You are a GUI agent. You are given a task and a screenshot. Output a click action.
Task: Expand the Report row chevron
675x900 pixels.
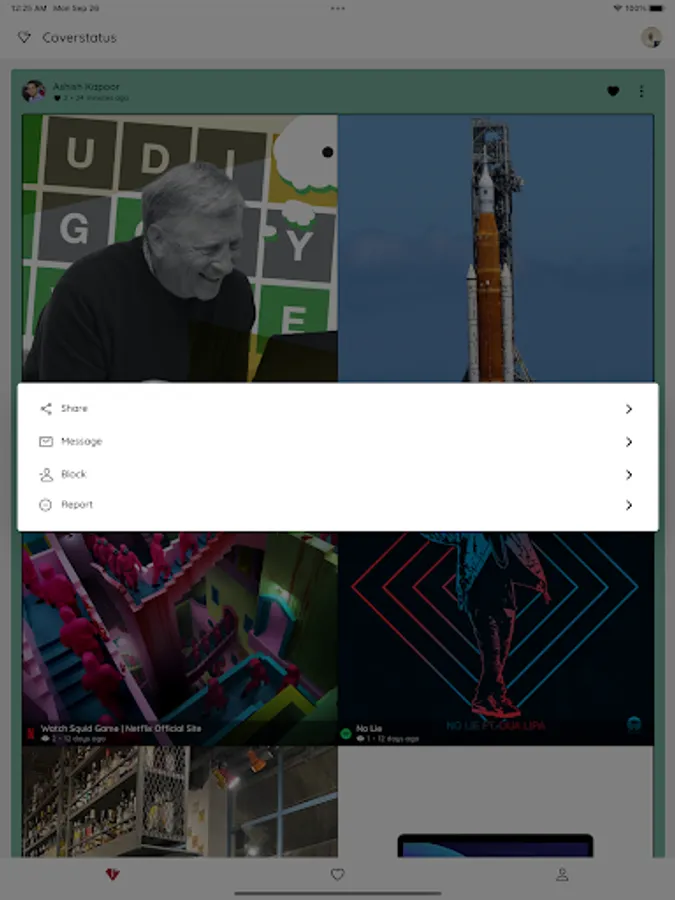(x=629, y=505)
